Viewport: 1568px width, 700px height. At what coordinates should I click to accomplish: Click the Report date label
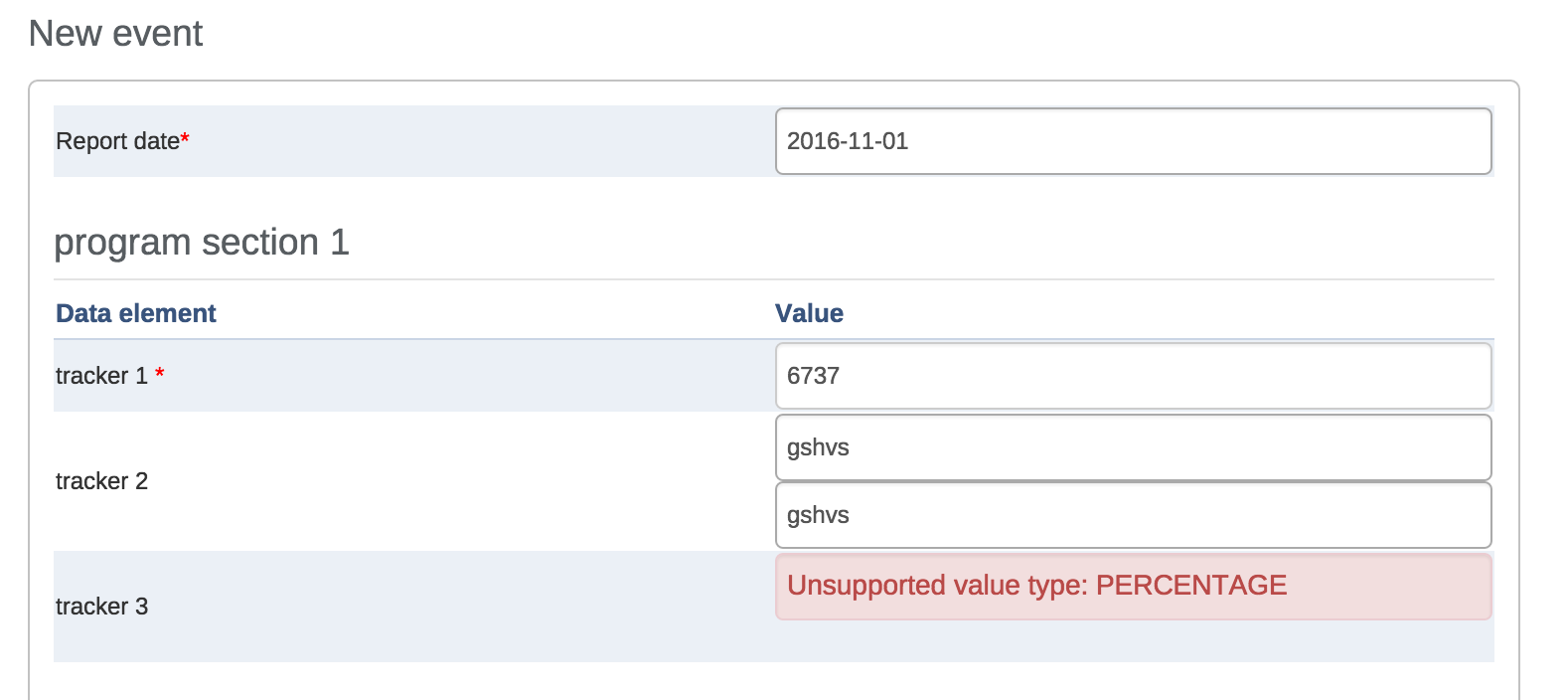tap(117, 141)
